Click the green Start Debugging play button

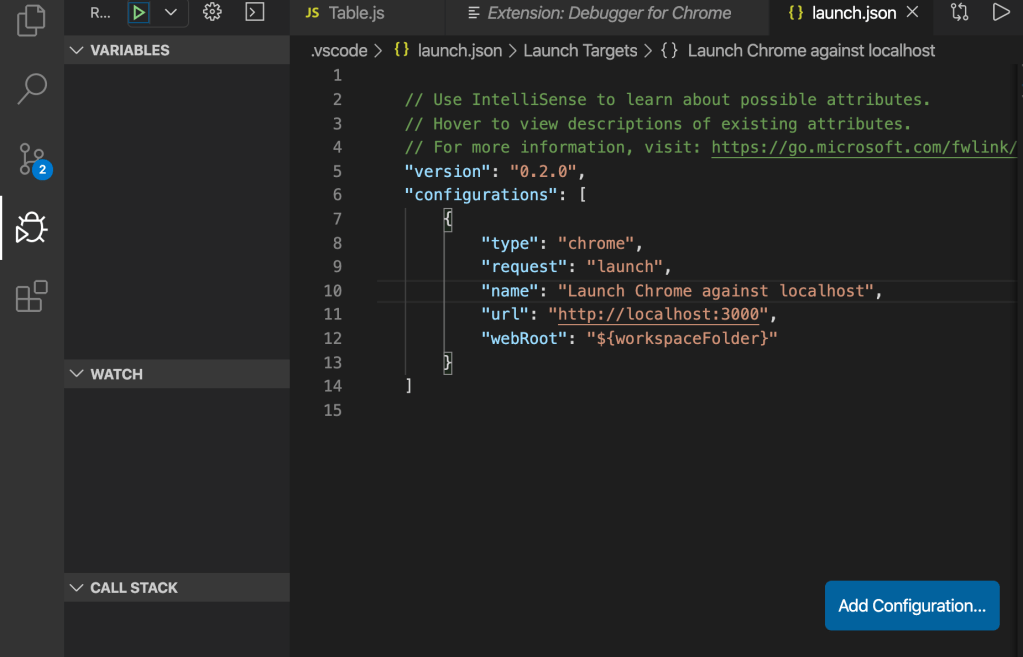(139, 13)
